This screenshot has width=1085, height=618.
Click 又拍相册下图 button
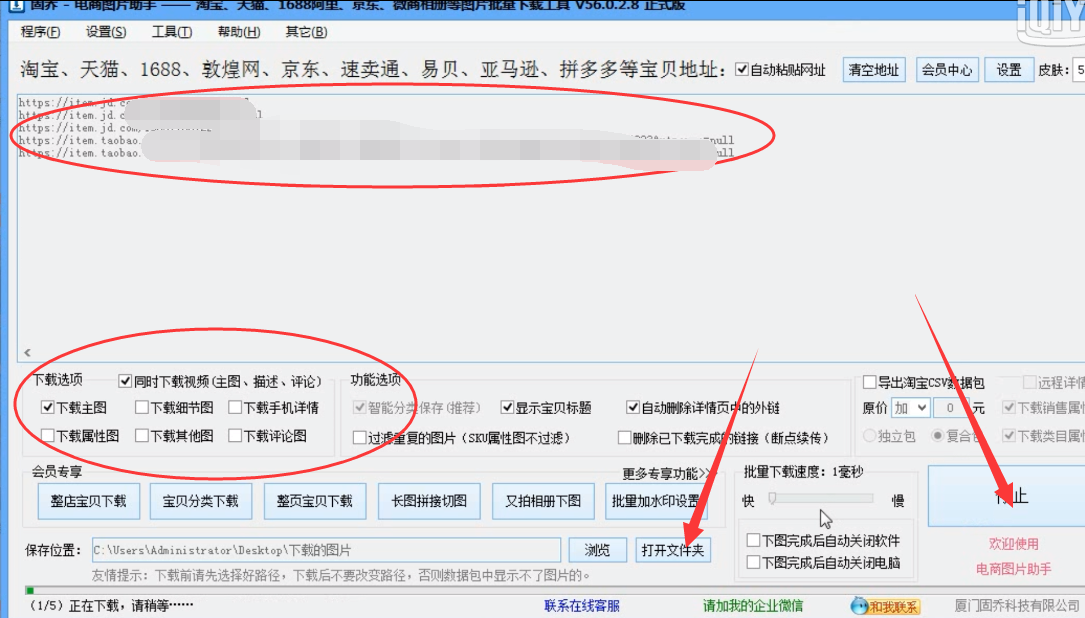543,501
